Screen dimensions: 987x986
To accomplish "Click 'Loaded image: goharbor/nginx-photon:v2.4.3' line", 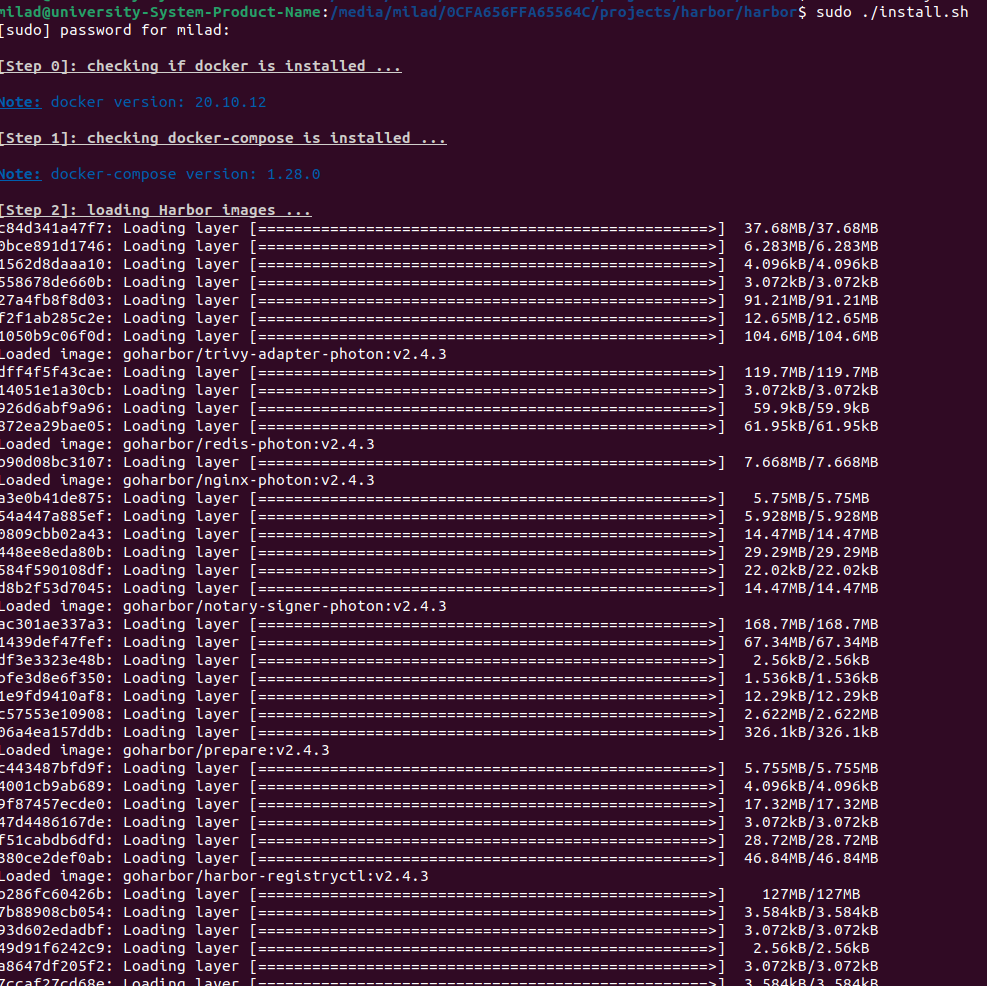I will (187, 480).
